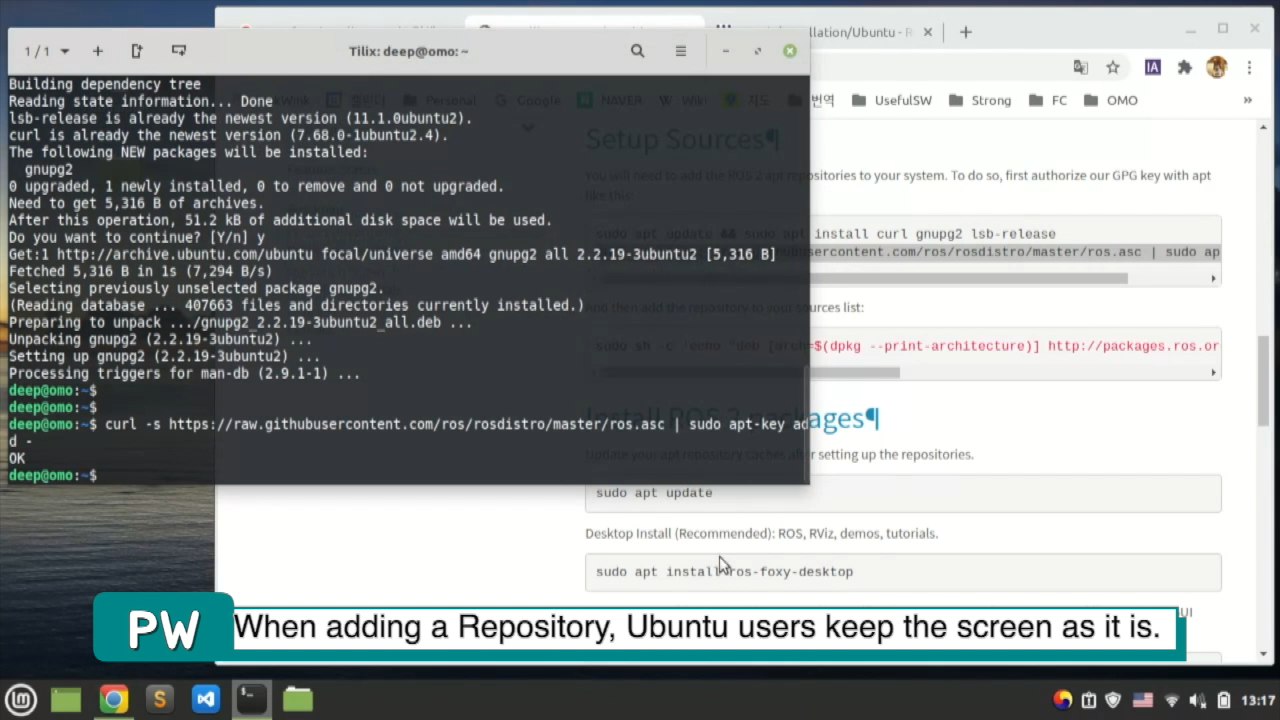Screen dimensions: 1280x720
Task: Open the UsefulSW bookmark folder
Action: (891, 100)
